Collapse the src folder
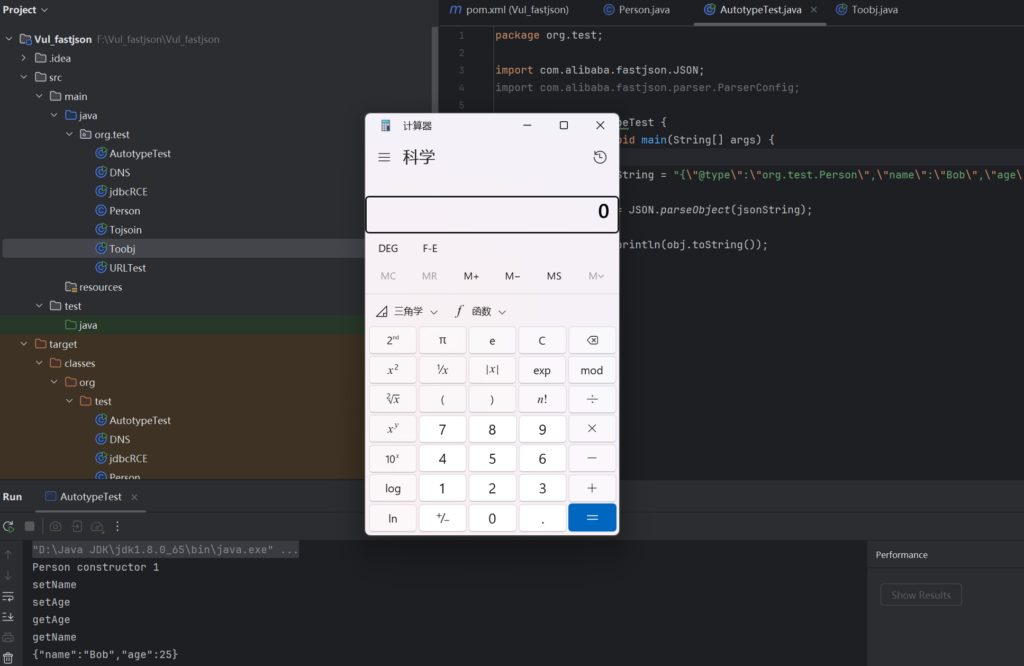Image resolution: width=1024 pixels, height=666 pixels. coord(24,77)
